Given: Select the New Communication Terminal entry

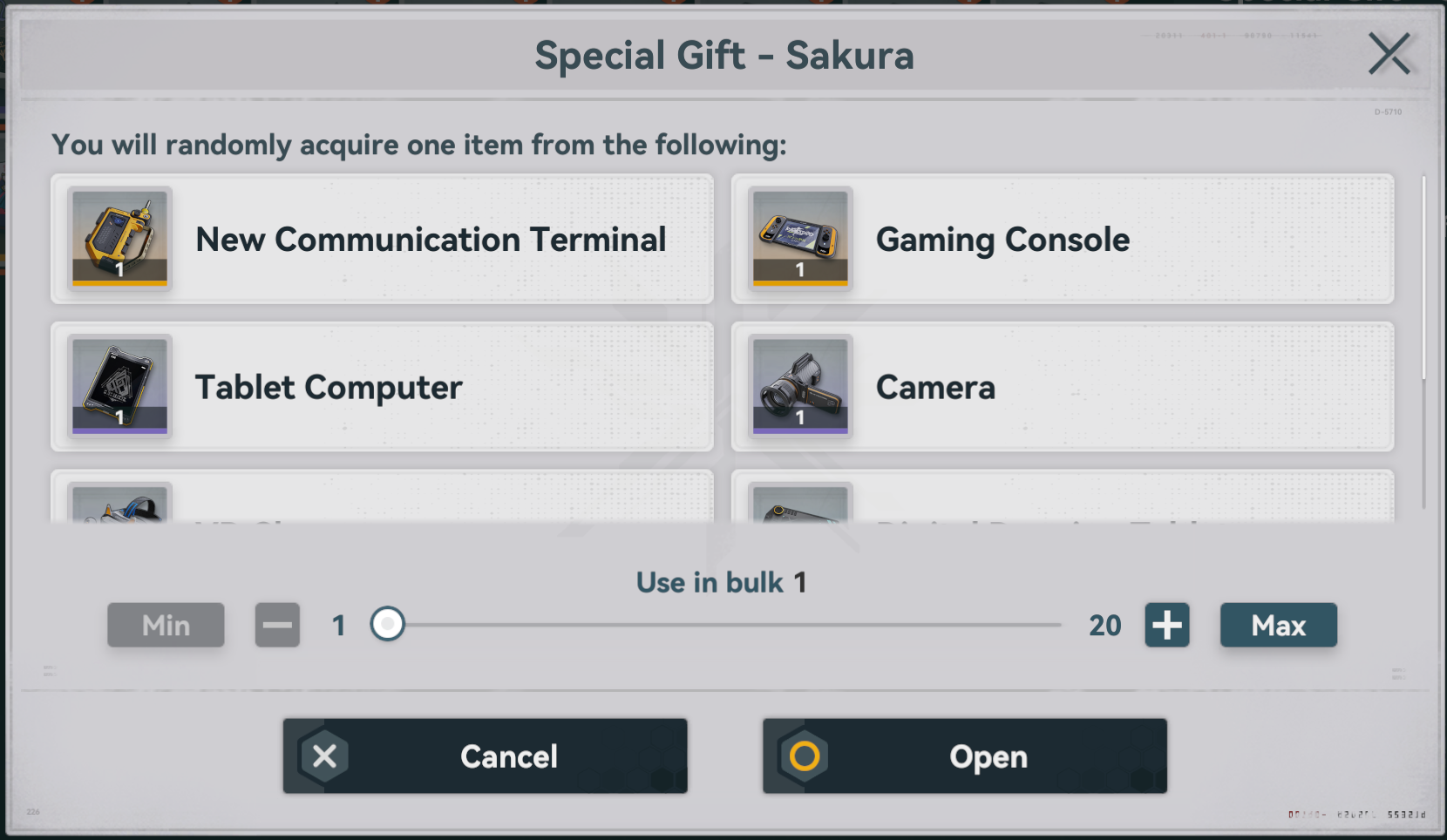Looking at the screenshot, I should 382,239.
